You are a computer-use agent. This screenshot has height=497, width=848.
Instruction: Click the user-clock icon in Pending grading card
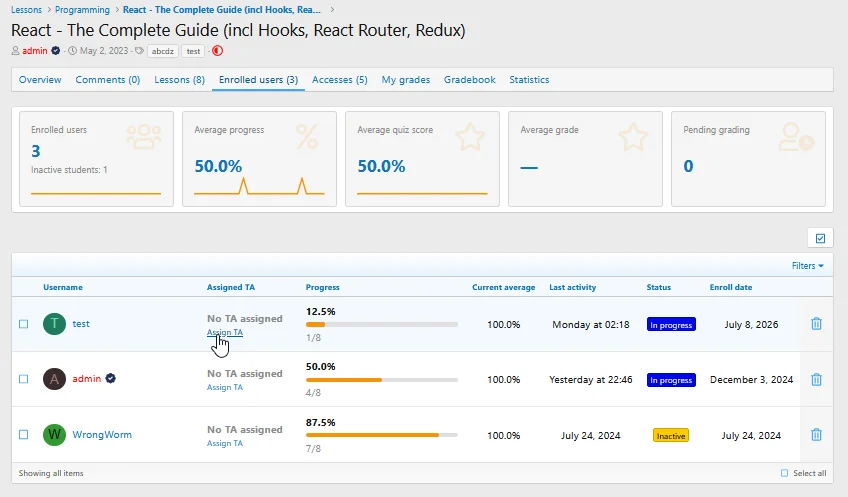[x=796, y=137]
